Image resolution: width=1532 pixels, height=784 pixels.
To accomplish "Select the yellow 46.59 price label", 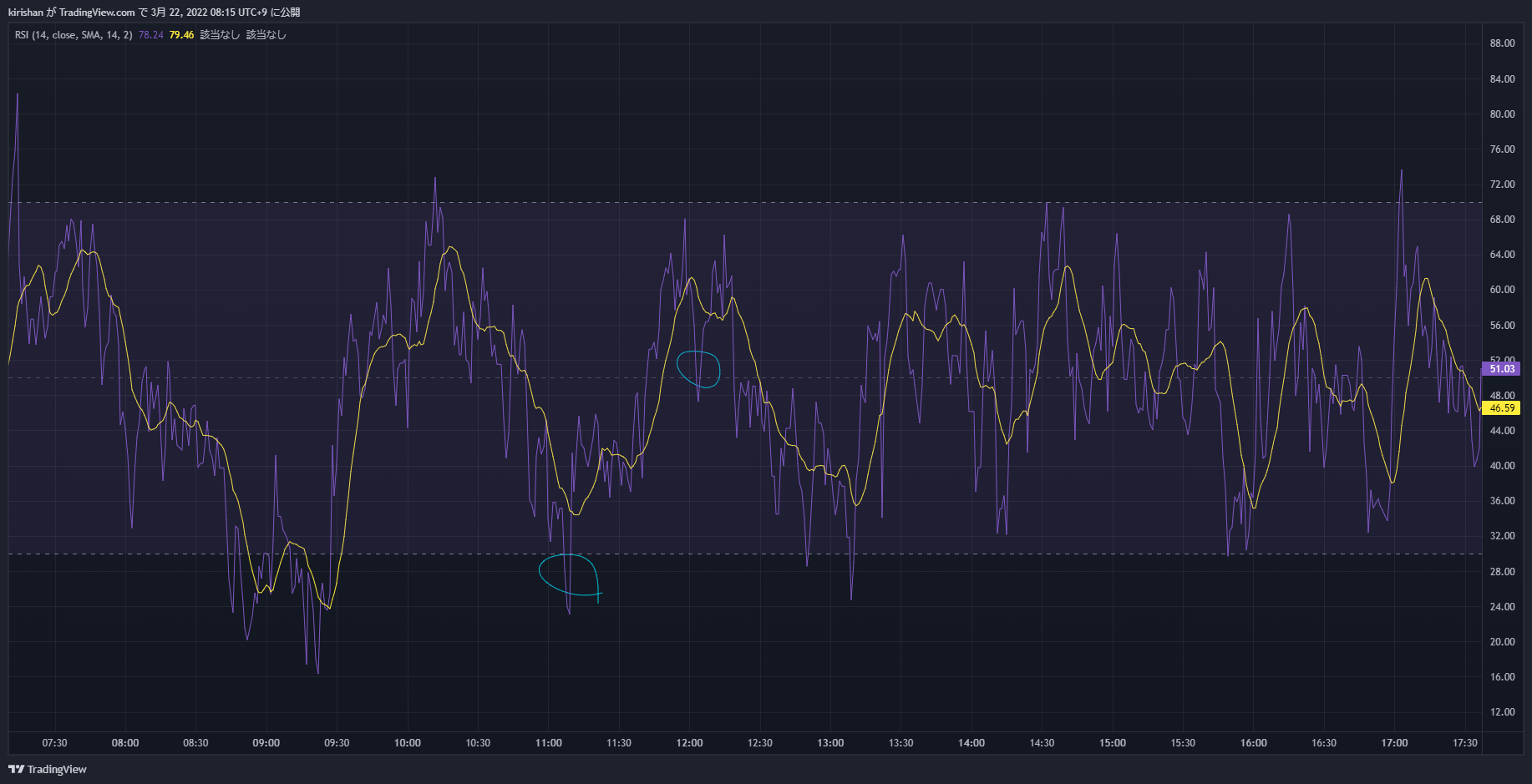I will click(1501, 408).
